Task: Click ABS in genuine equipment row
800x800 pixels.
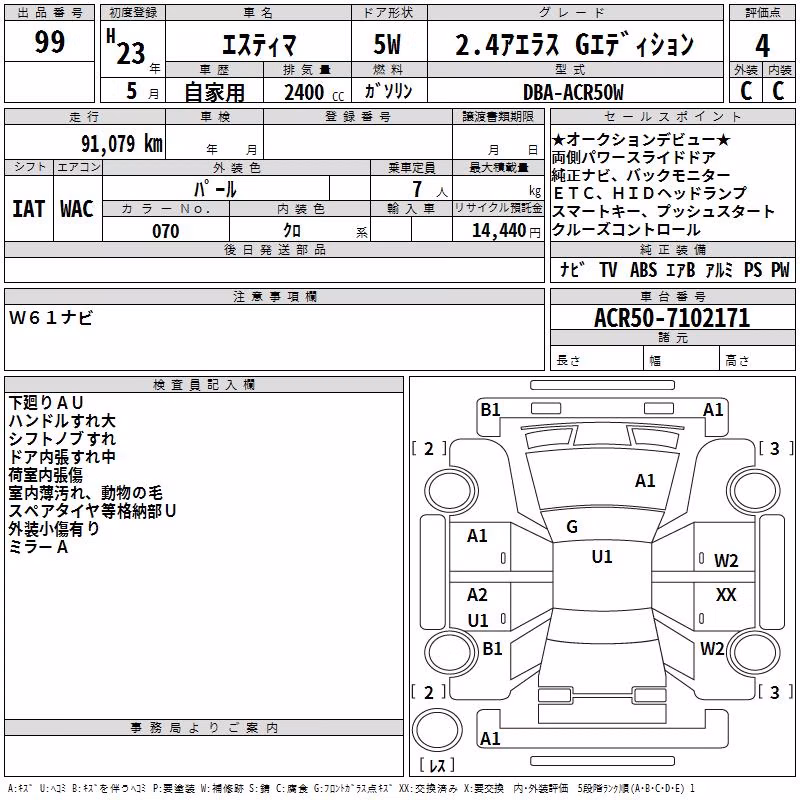Action: pyautogui.click(x=643, y=269)
